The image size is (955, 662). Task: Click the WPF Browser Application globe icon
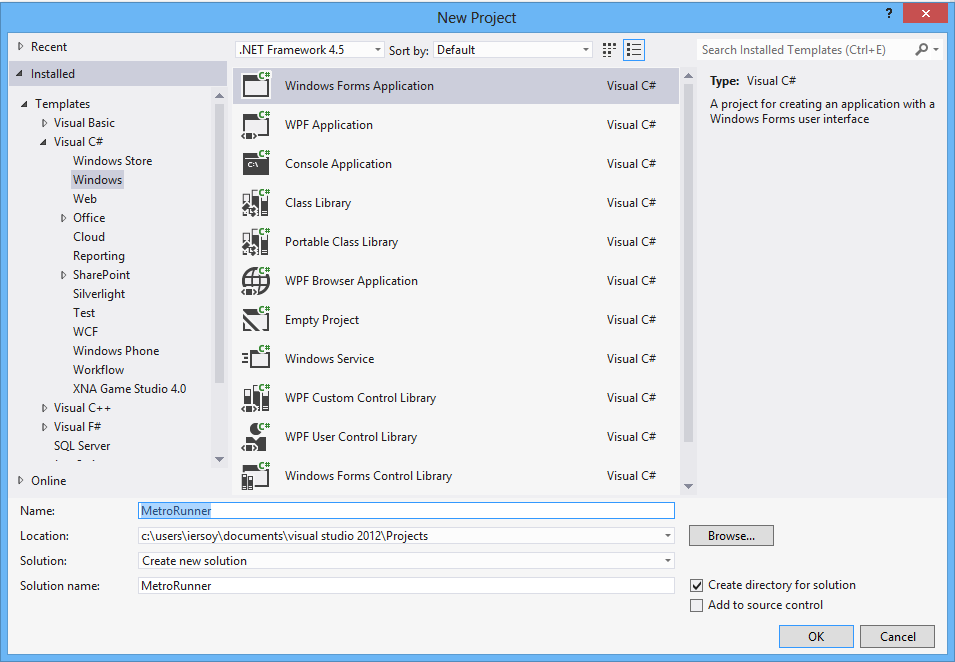tap(256, 281)
